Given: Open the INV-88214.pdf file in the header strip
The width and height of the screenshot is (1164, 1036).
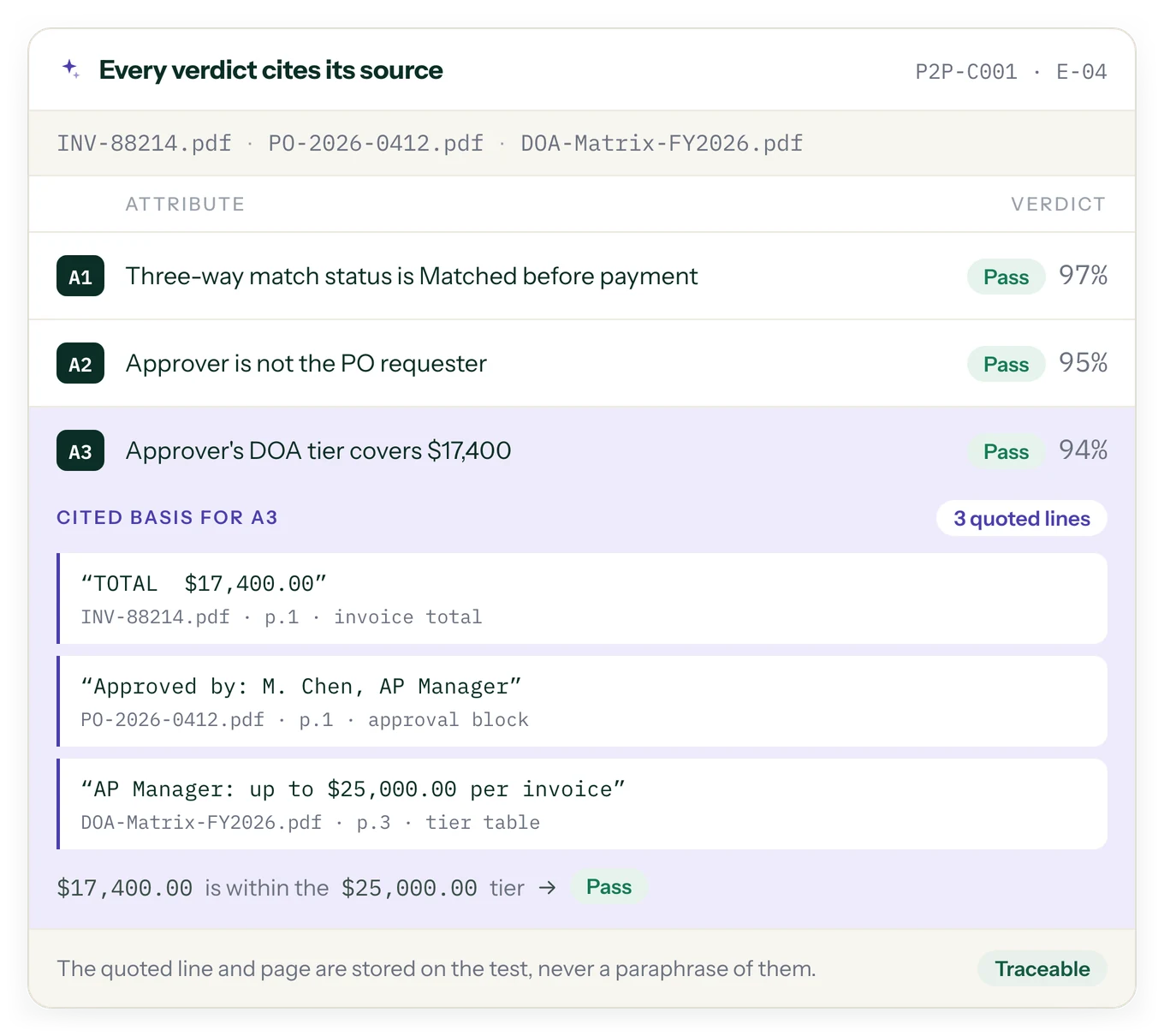Looking at the screenshot, I should (144, 143).
